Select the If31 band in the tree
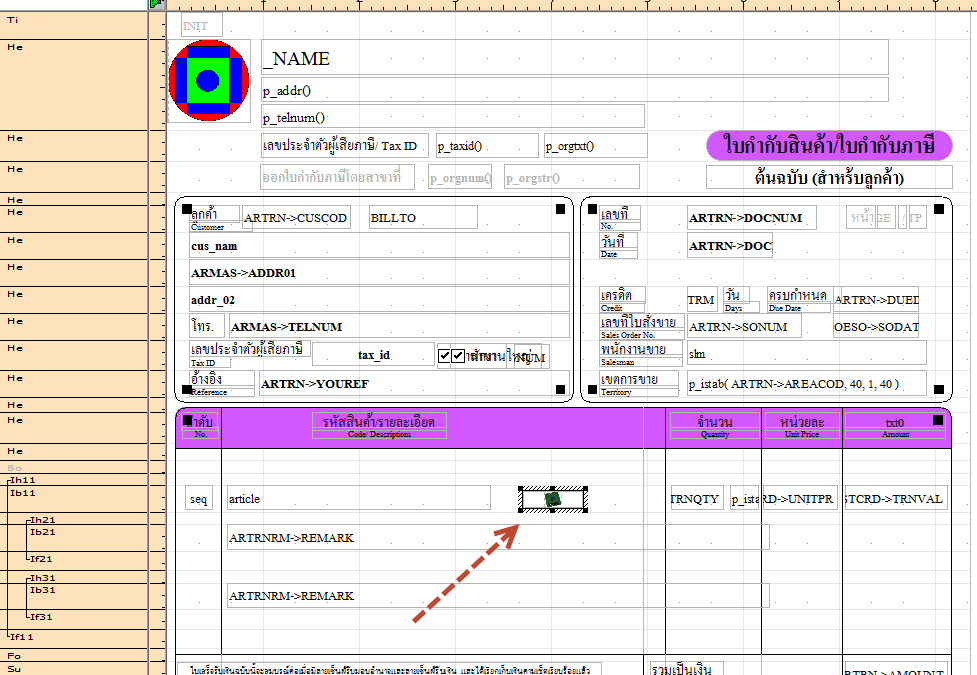 [42, 617]
